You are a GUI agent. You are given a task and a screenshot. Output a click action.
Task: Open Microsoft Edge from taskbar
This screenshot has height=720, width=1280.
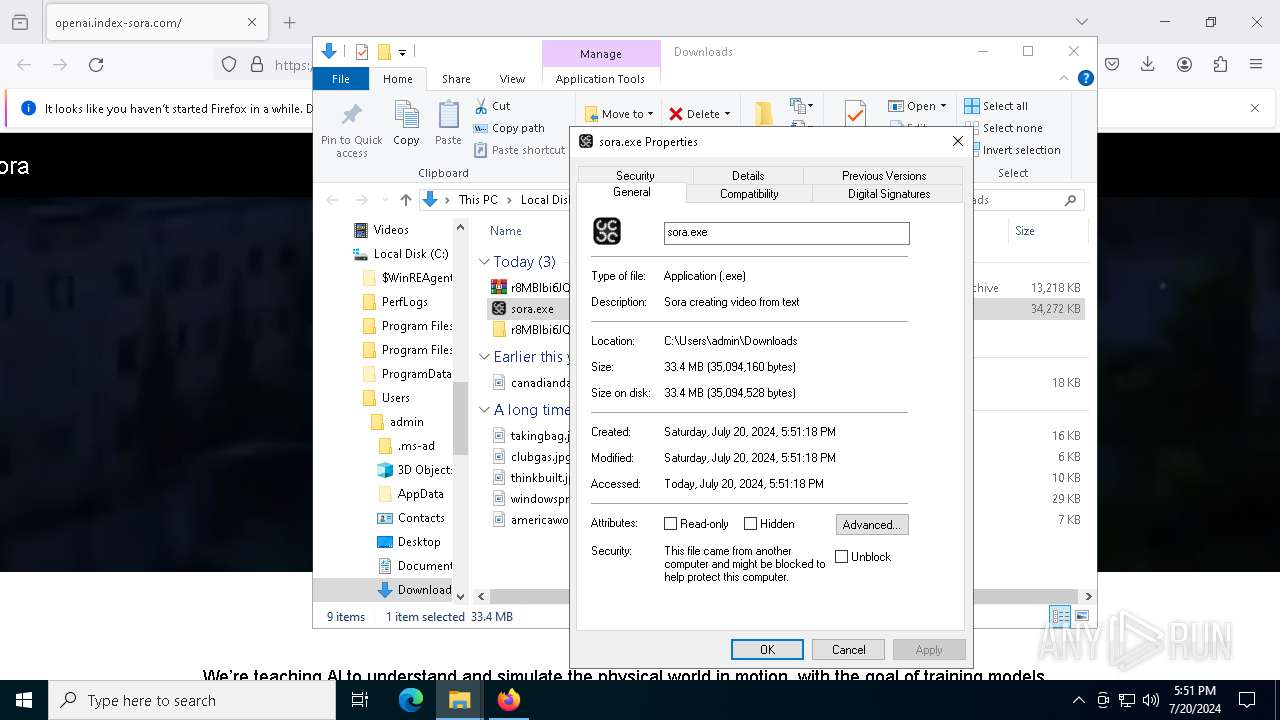click(x=411, y=700)
